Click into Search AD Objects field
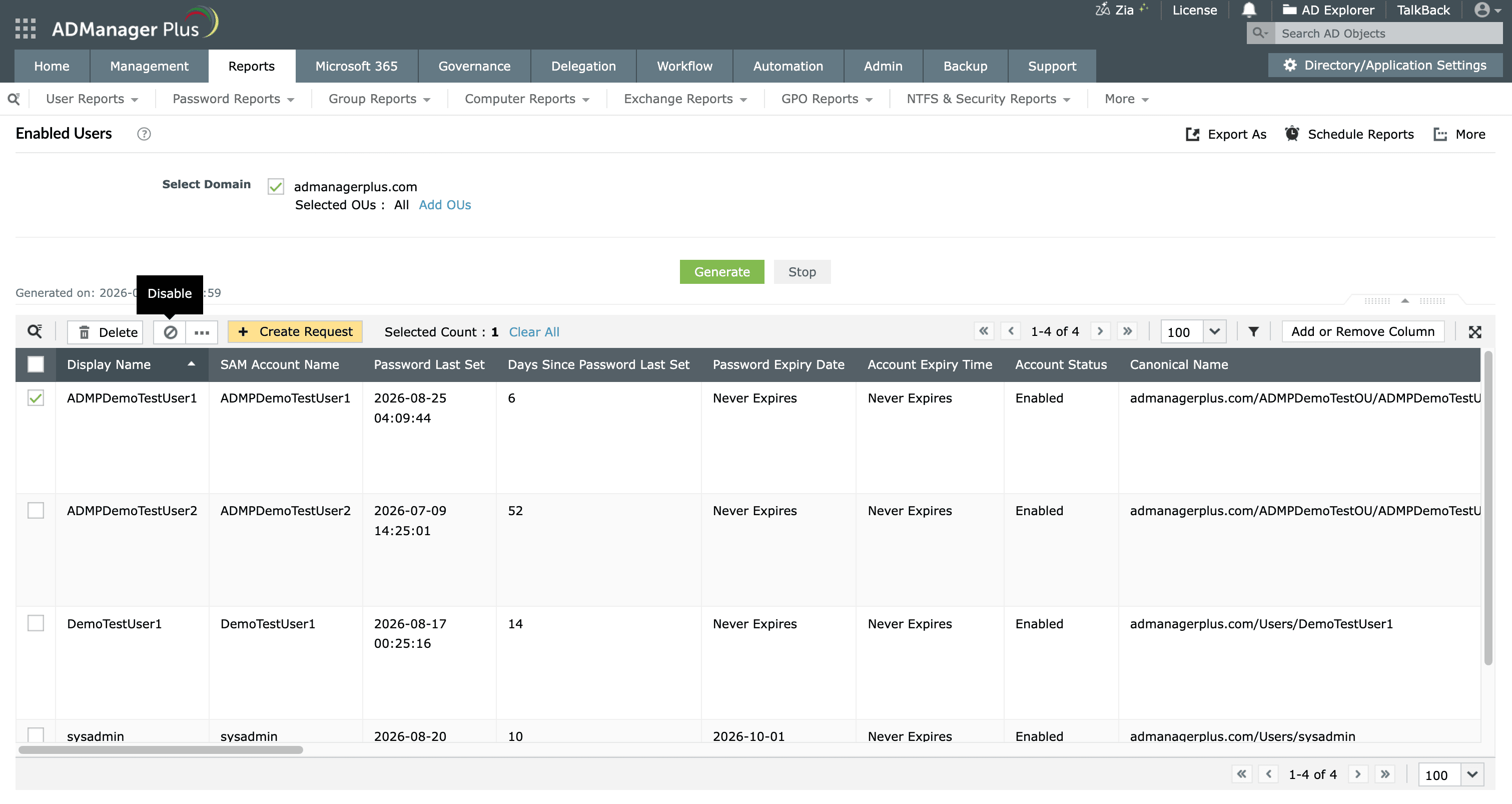The image size is (1512, 804). click(x=1388, y=34)
